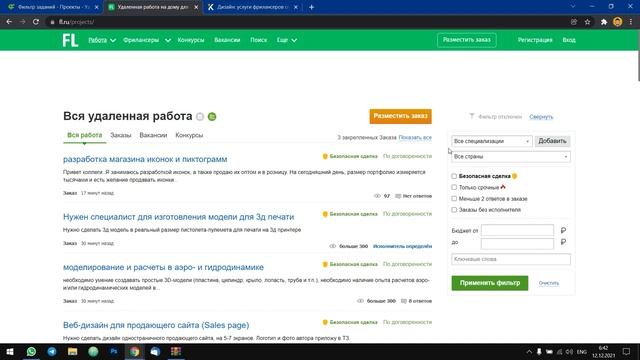Open Поиск in top navigation
Viewport: 640px width, 360px height.
(x=258, y=40)
